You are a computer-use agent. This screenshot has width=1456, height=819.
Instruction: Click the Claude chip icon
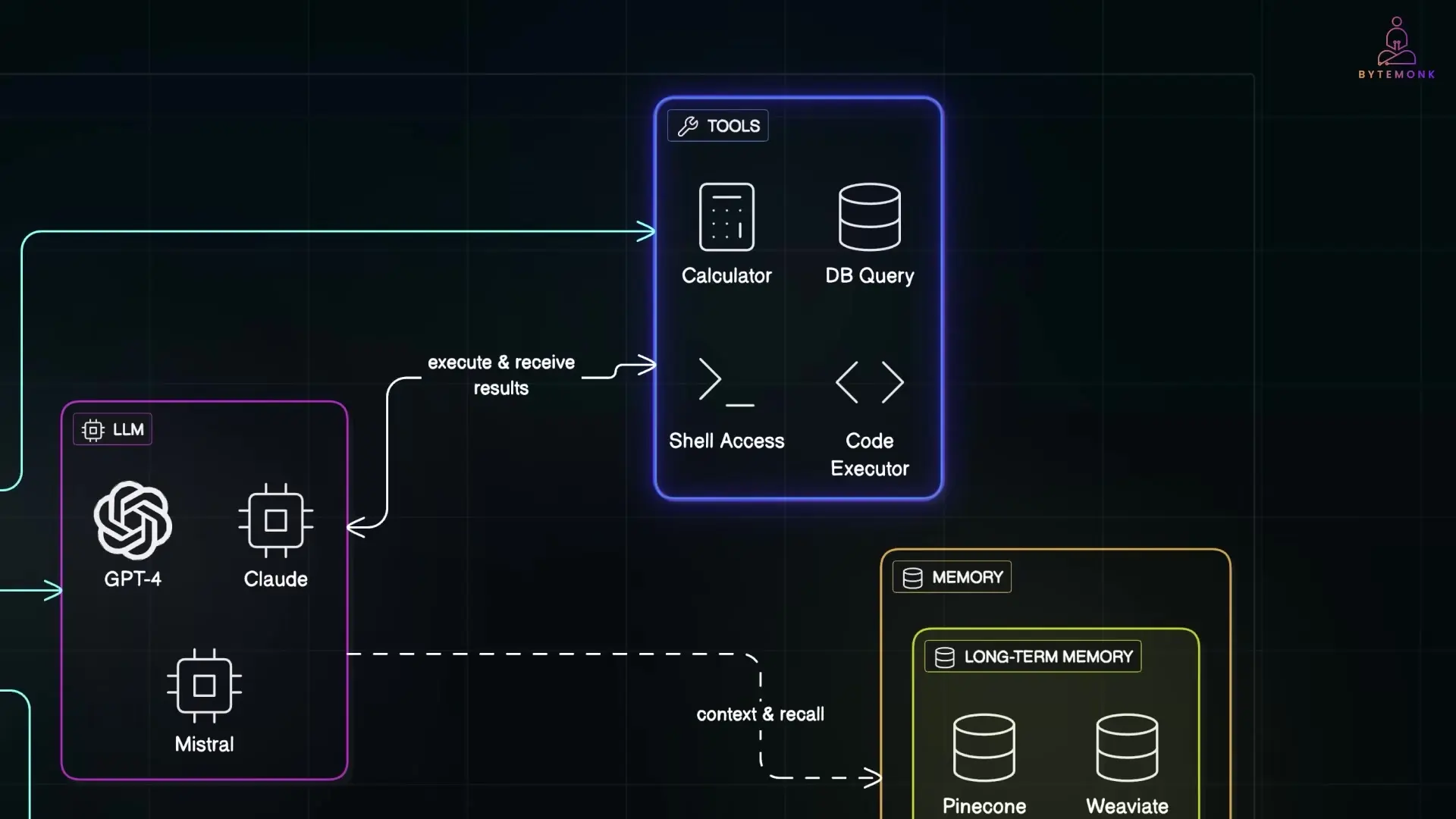276,520
